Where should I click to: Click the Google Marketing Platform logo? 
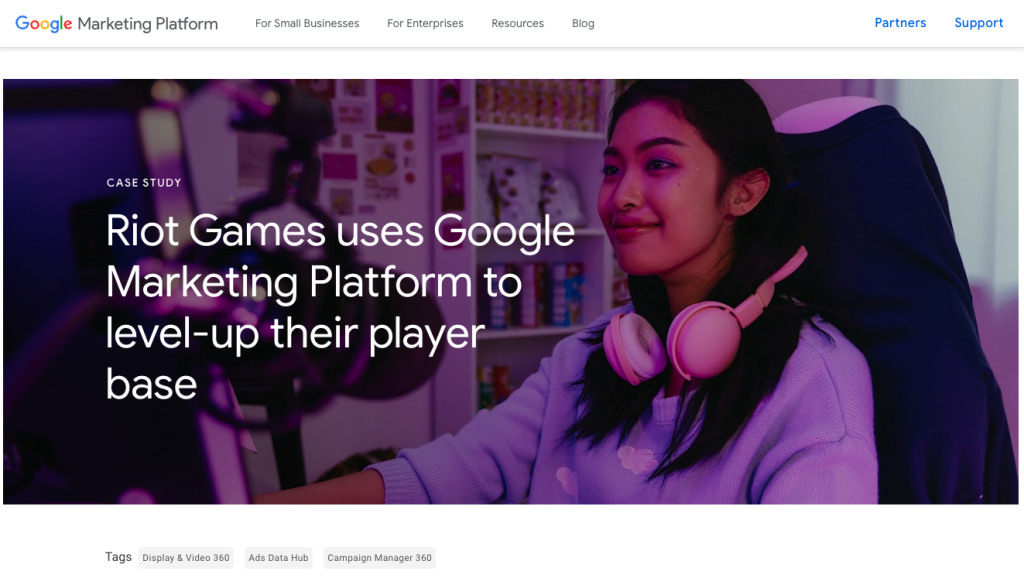pos(116,24)
